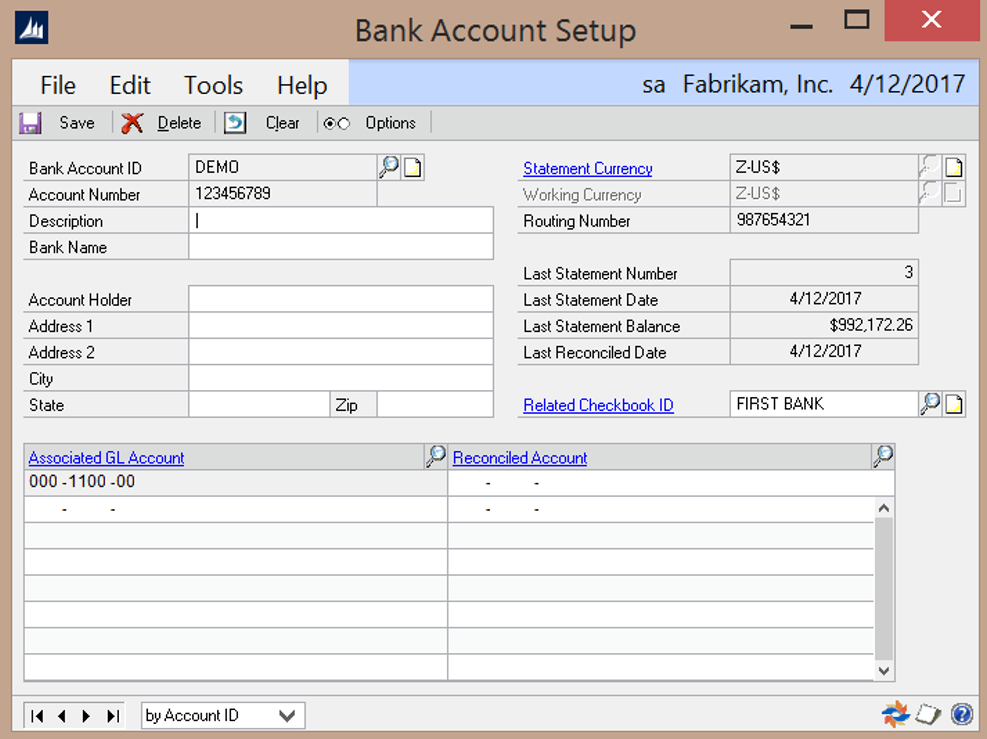The width and height of the screenshot is (987, 739).
Task: Click the Save floppy disk icon
Action: 30,123
